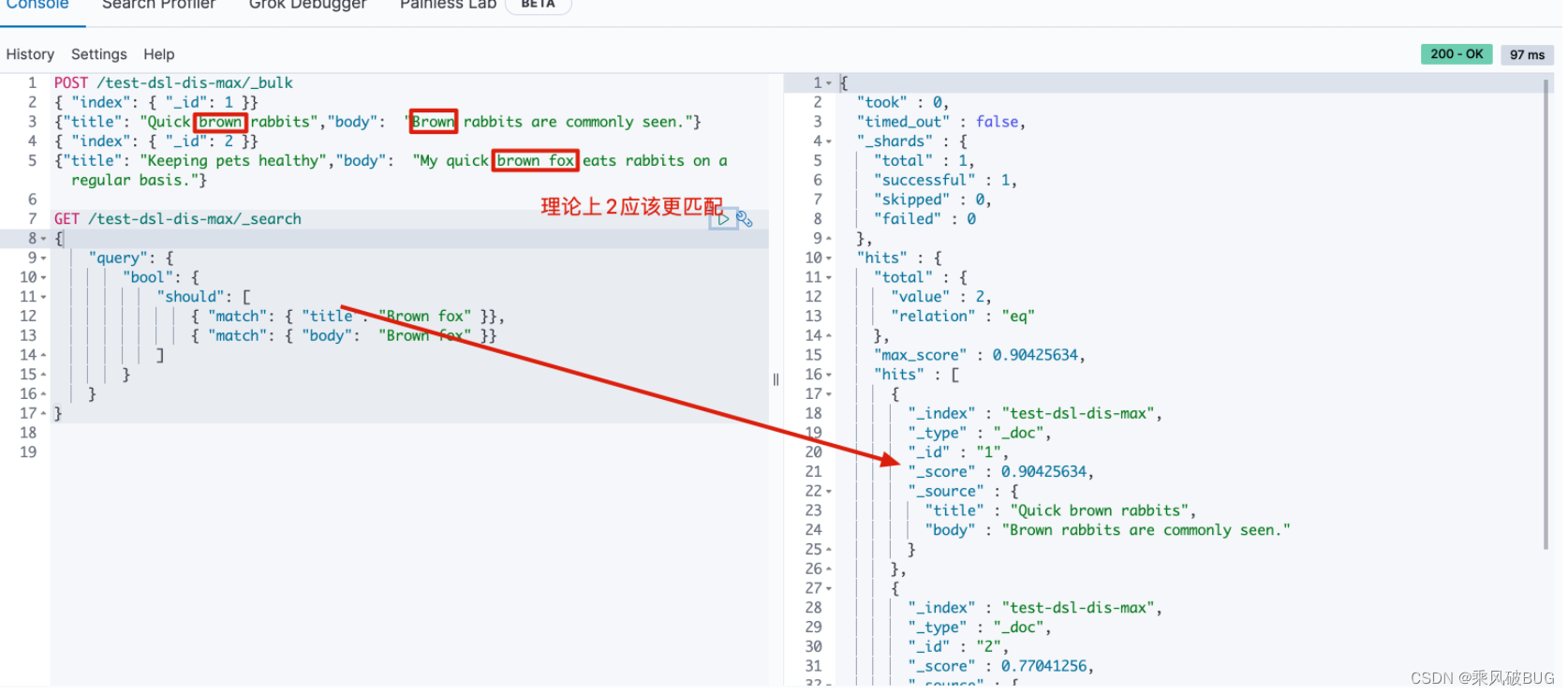Open the Settings menu

coord(99,54)
